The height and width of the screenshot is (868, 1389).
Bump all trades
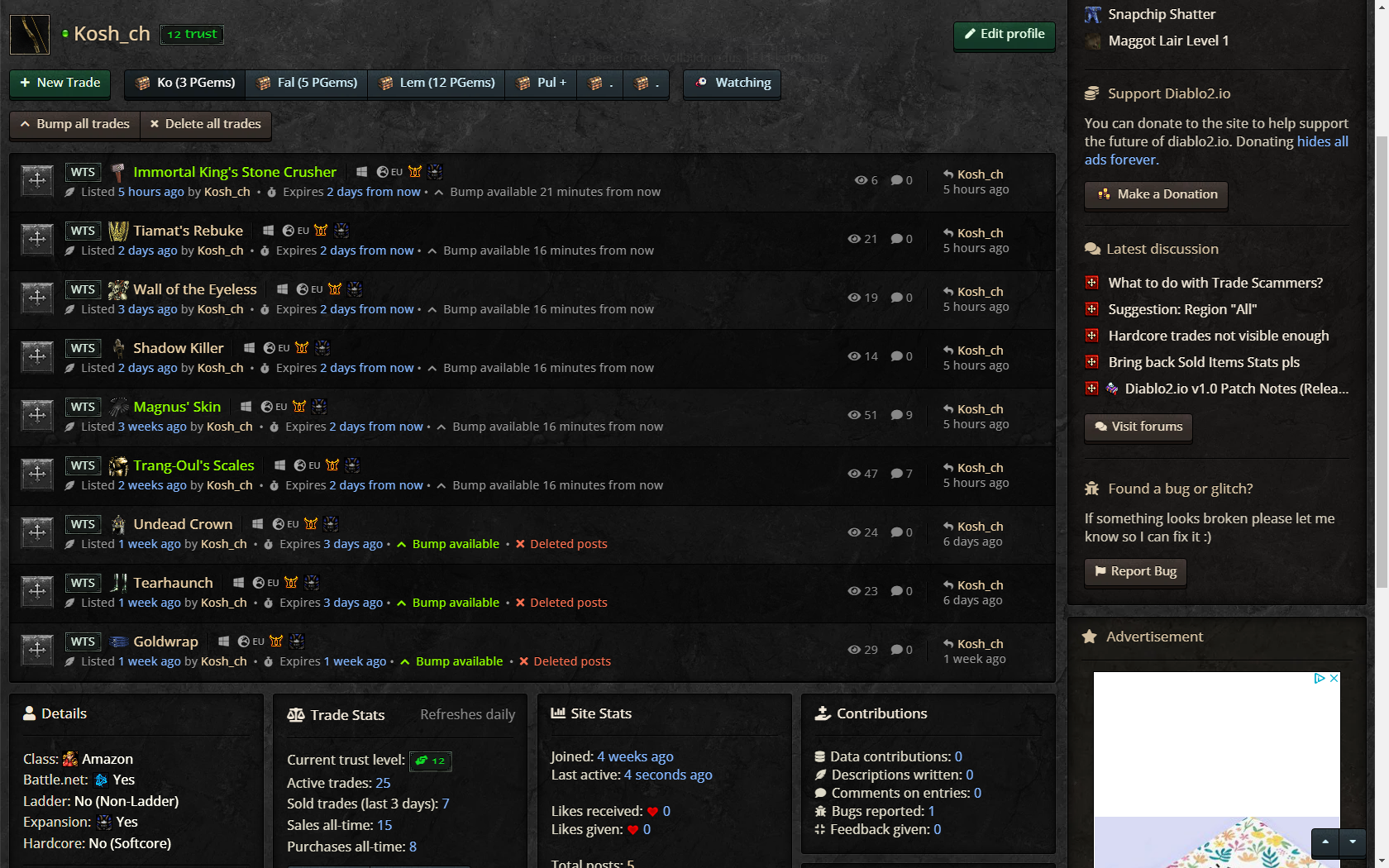pos(74,124)
